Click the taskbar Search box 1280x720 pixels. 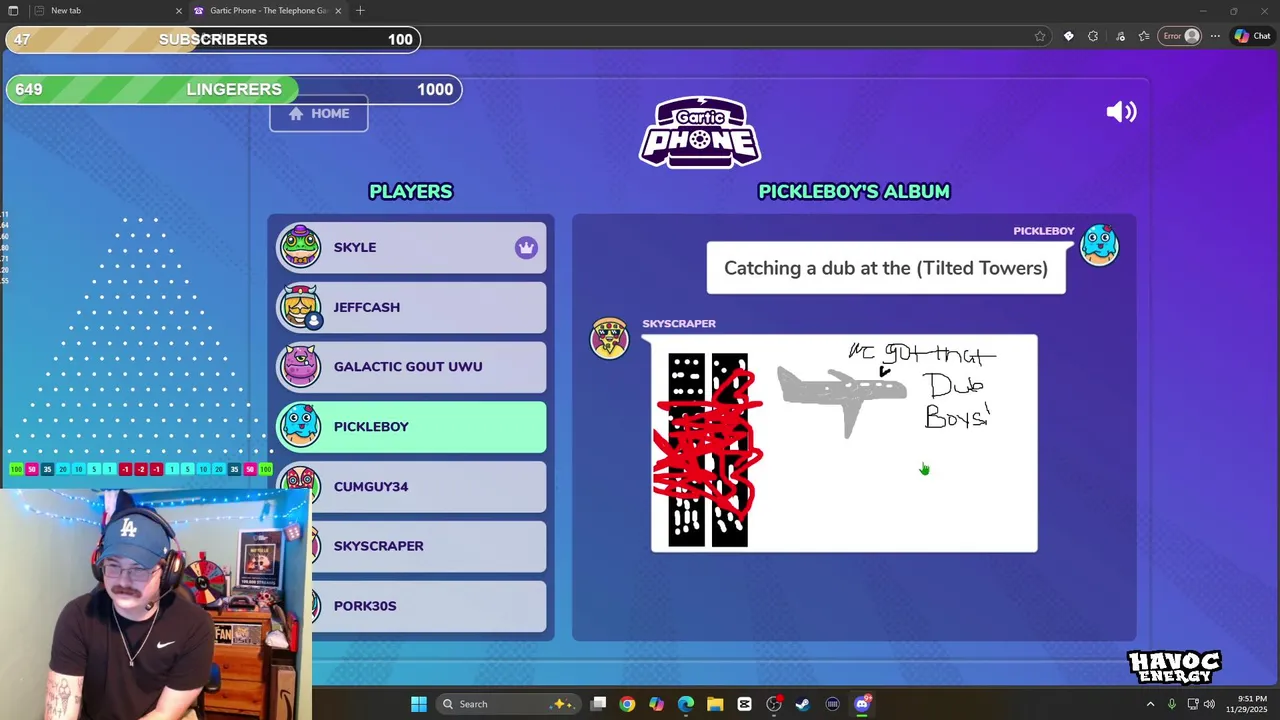pos(507,704)
